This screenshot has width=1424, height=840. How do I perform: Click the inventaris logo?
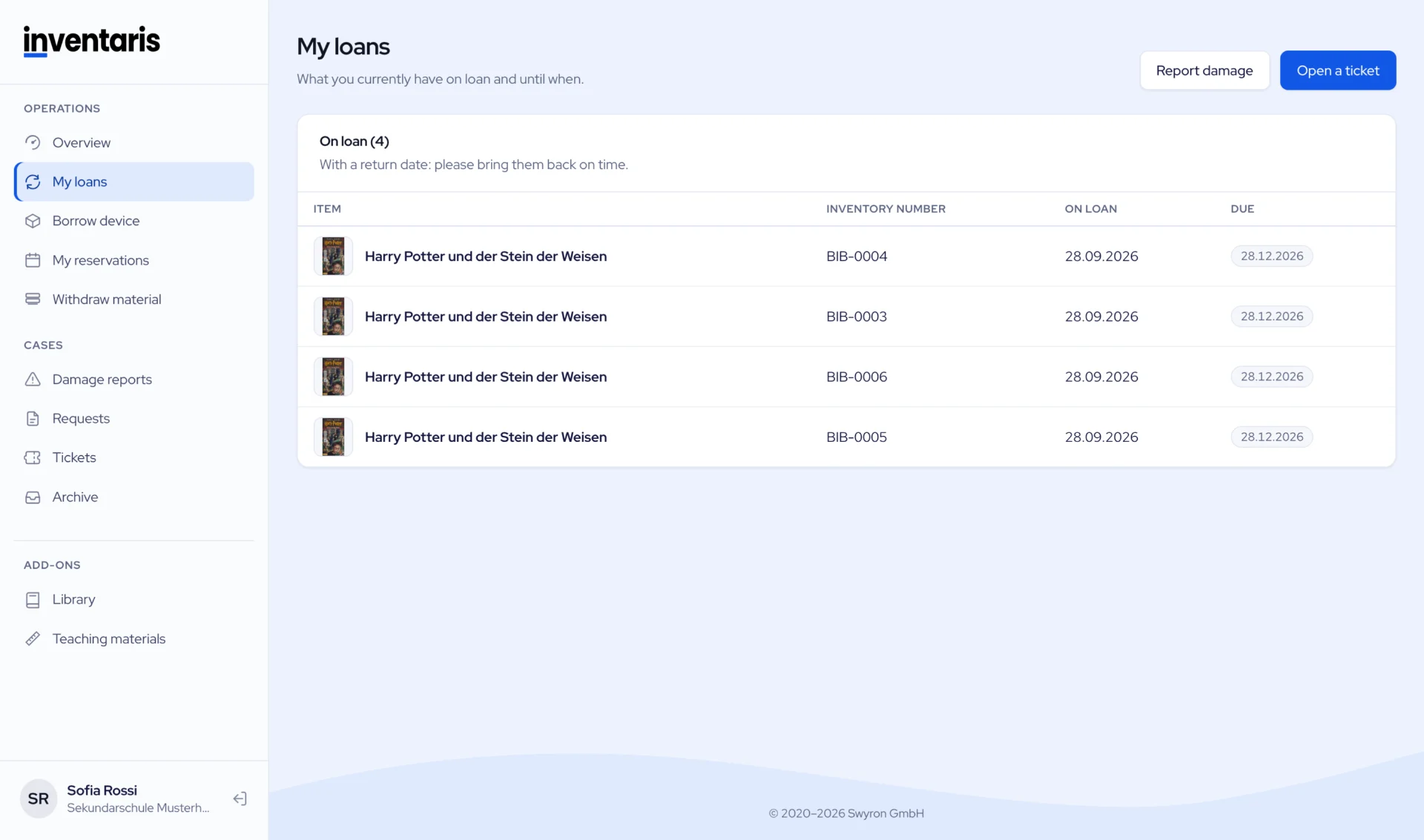point(92,41)
